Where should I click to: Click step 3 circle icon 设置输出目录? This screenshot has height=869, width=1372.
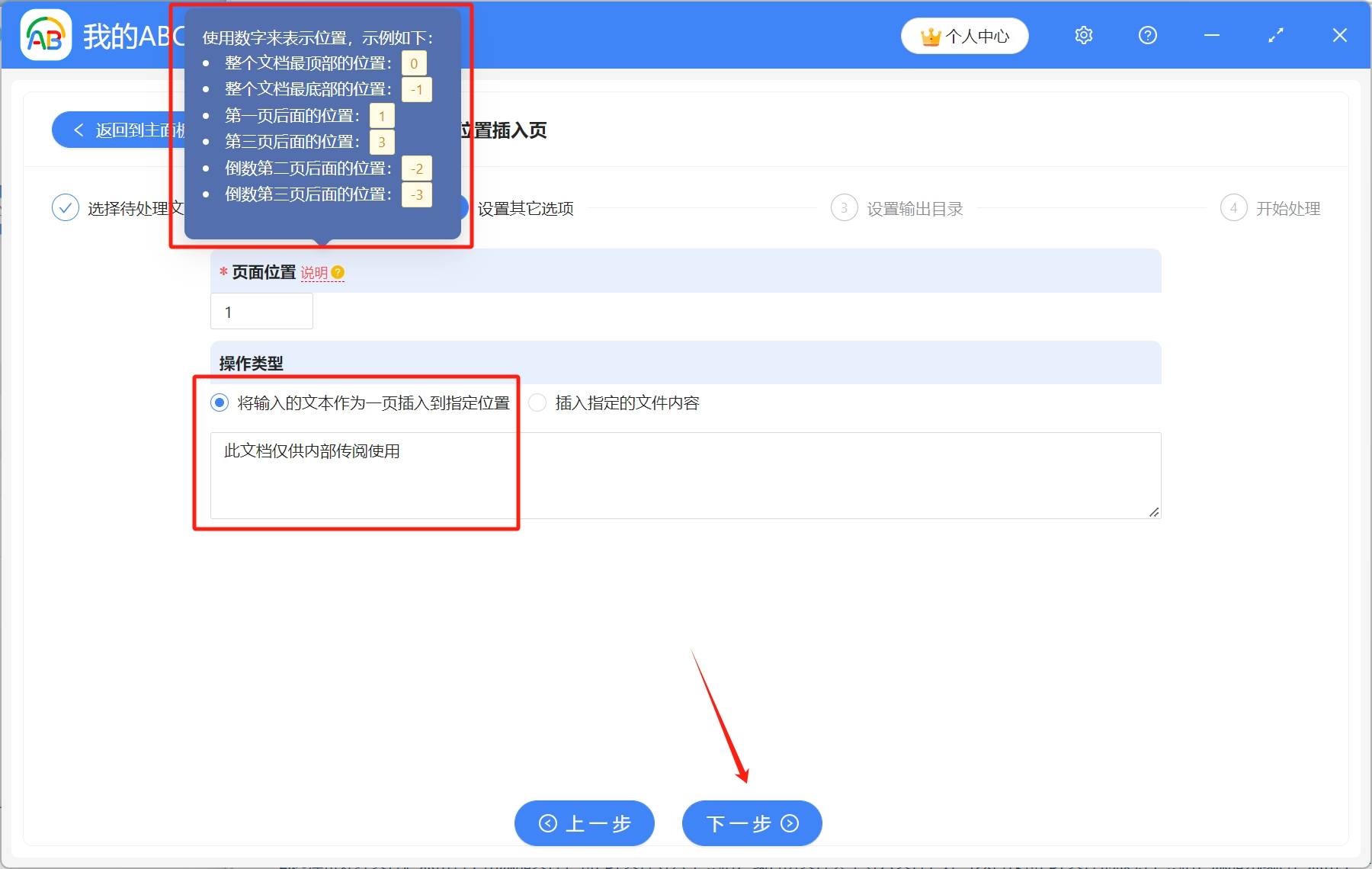coord(844,208)
